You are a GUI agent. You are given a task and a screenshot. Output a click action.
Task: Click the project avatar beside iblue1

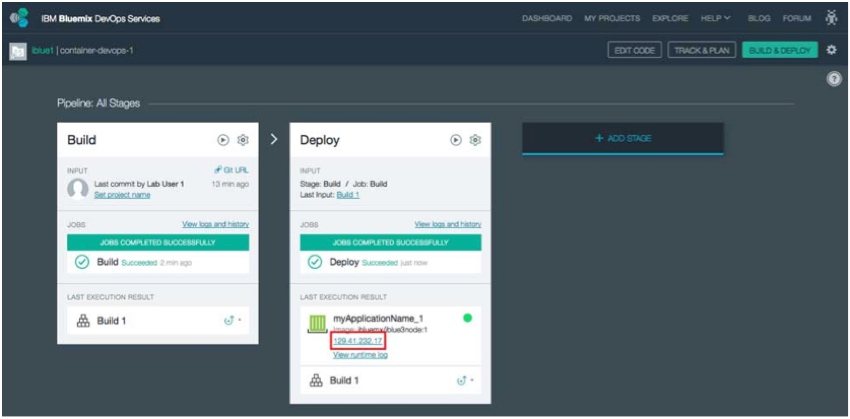18,51
